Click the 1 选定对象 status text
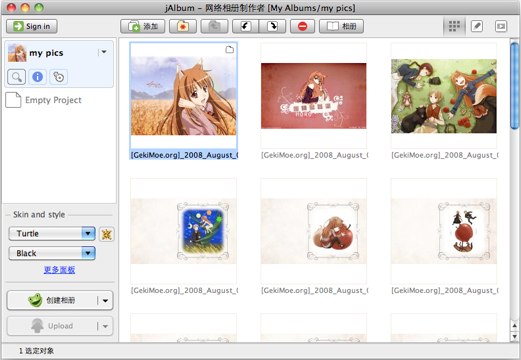The height and width of the screenshot is (360, 521). 36,351
